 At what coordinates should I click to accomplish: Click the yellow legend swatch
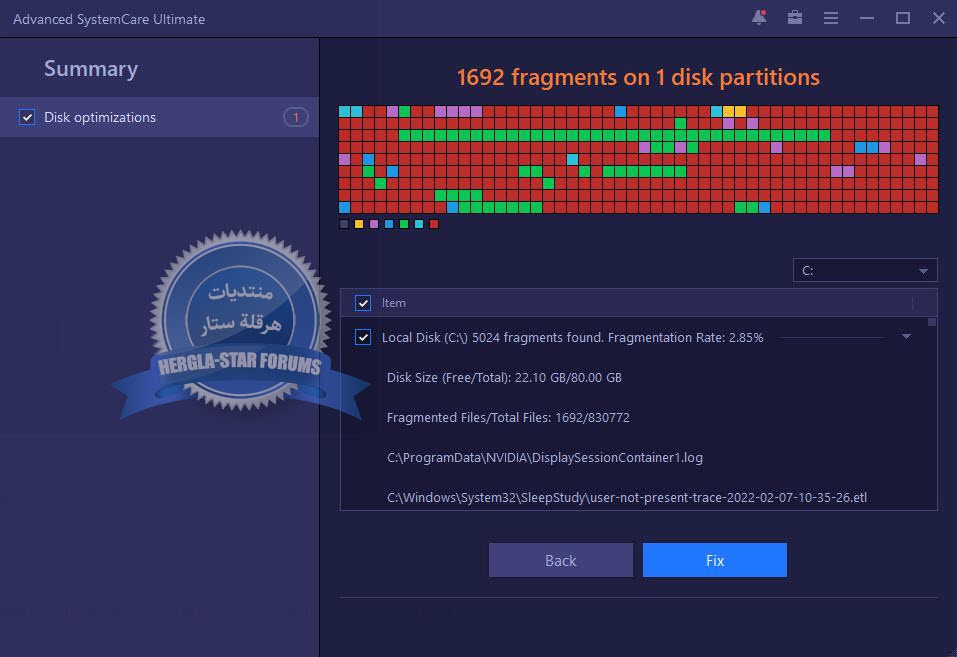point(359,224)
